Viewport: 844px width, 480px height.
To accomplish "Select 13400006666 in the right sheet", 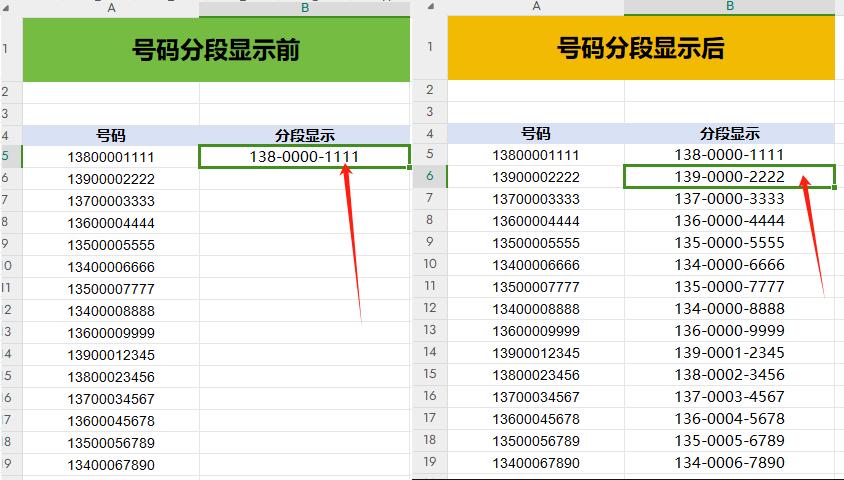I will [536, 265].
